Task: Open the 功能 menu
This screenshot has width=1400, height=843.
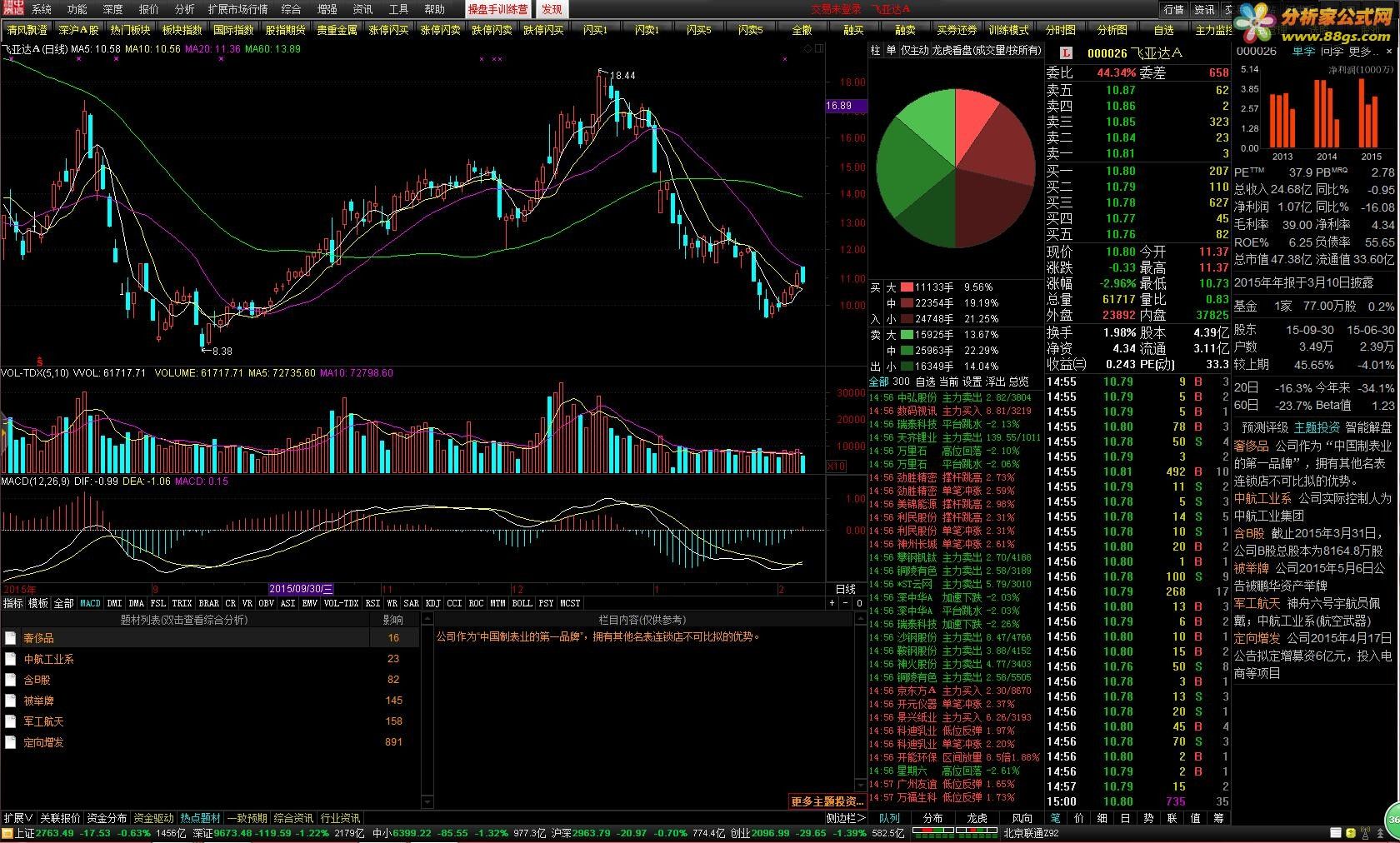Action: coord(77,9)
